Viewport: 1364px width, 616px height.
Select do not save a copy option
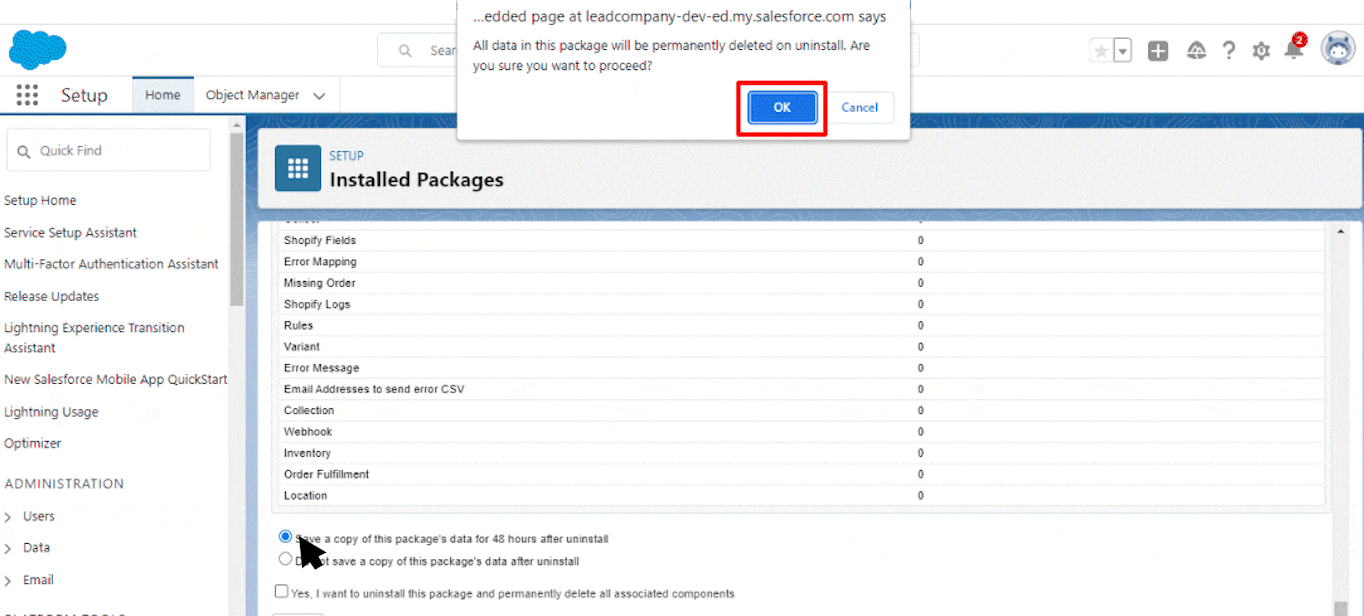[286, 560]
